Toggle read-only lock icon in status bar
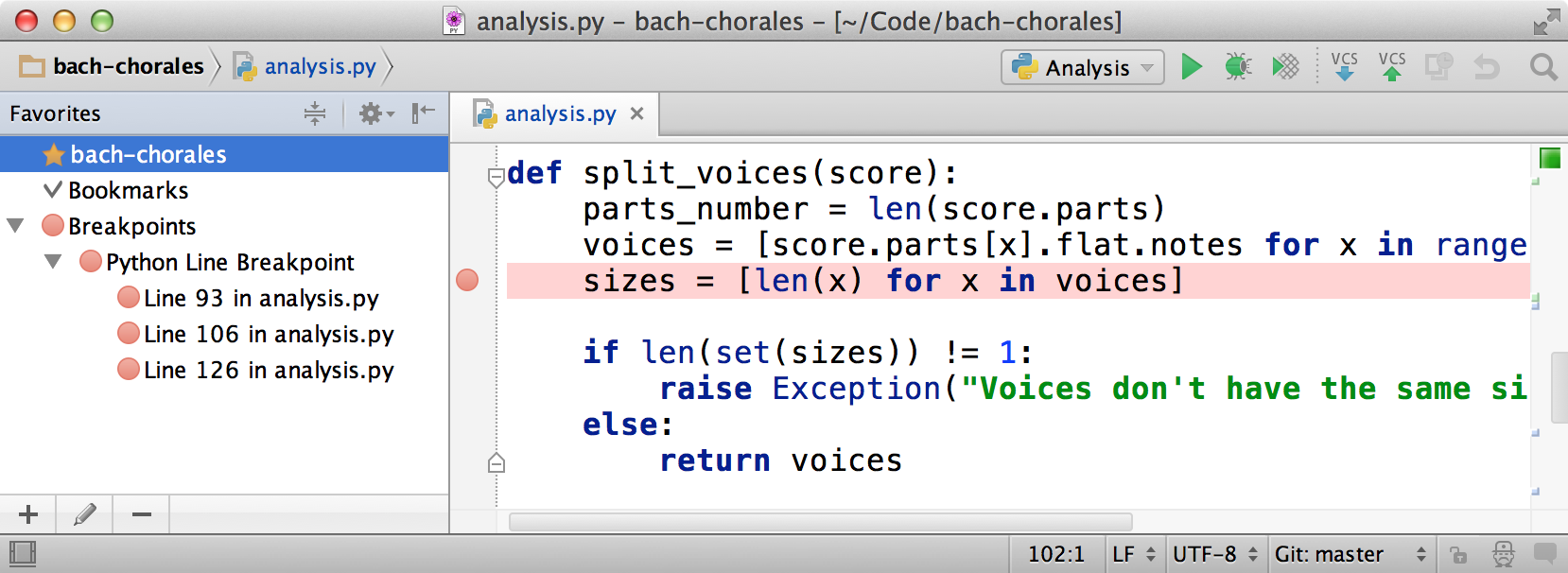This screenshot has height=573, width=1568. [x=1458, y=554]
